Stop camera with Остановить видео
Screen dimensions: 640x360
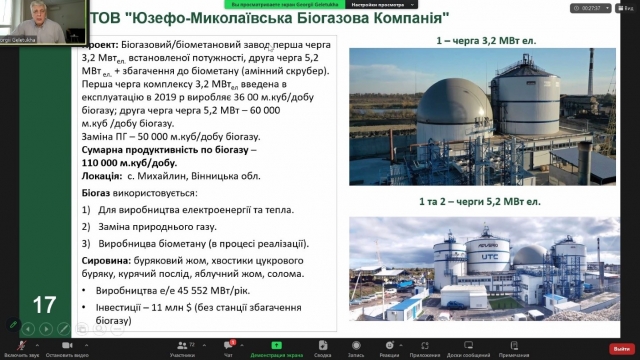click(x=67, y=349)
